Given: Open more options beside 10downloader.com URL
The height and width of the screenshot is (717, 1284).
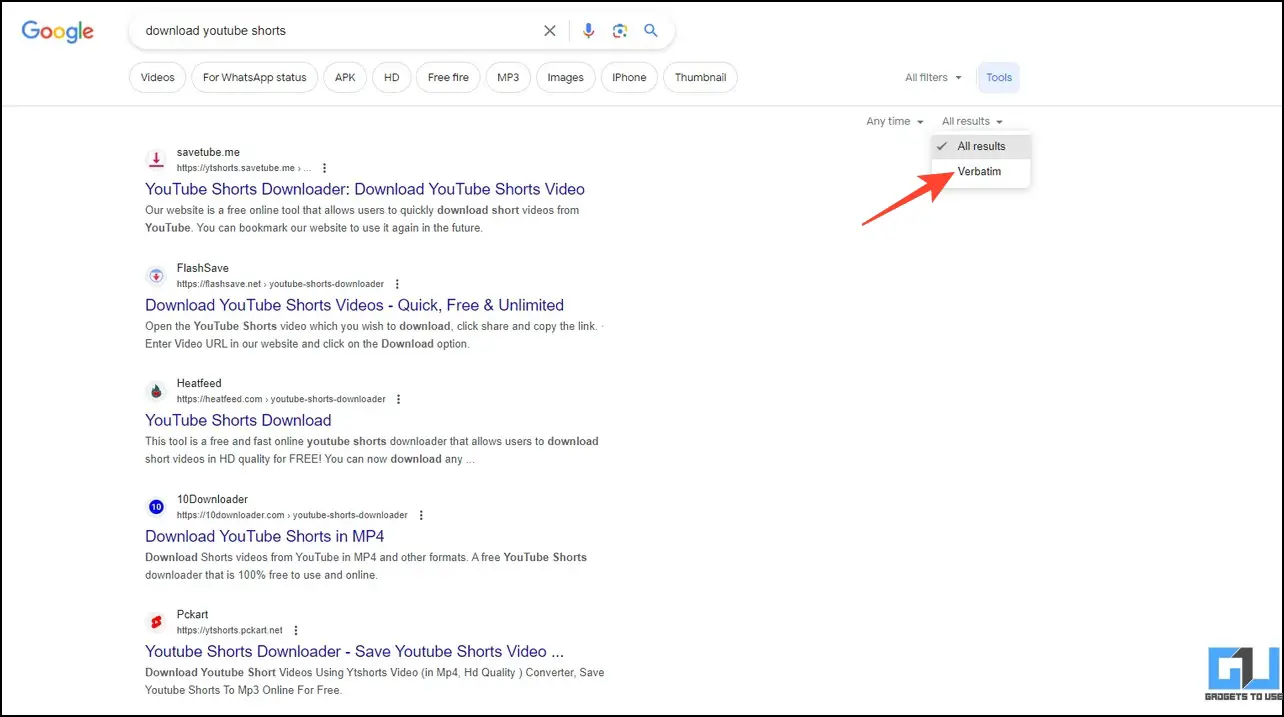Looking at the screenshot, I should [x=421, y=515].
